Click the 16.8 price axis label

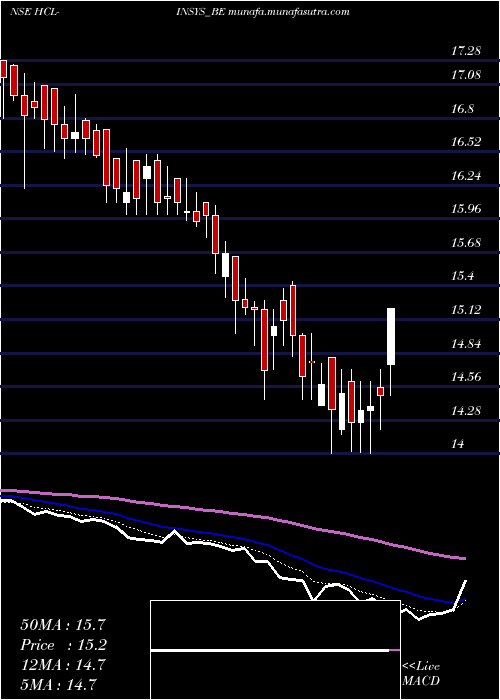point(462,109)
